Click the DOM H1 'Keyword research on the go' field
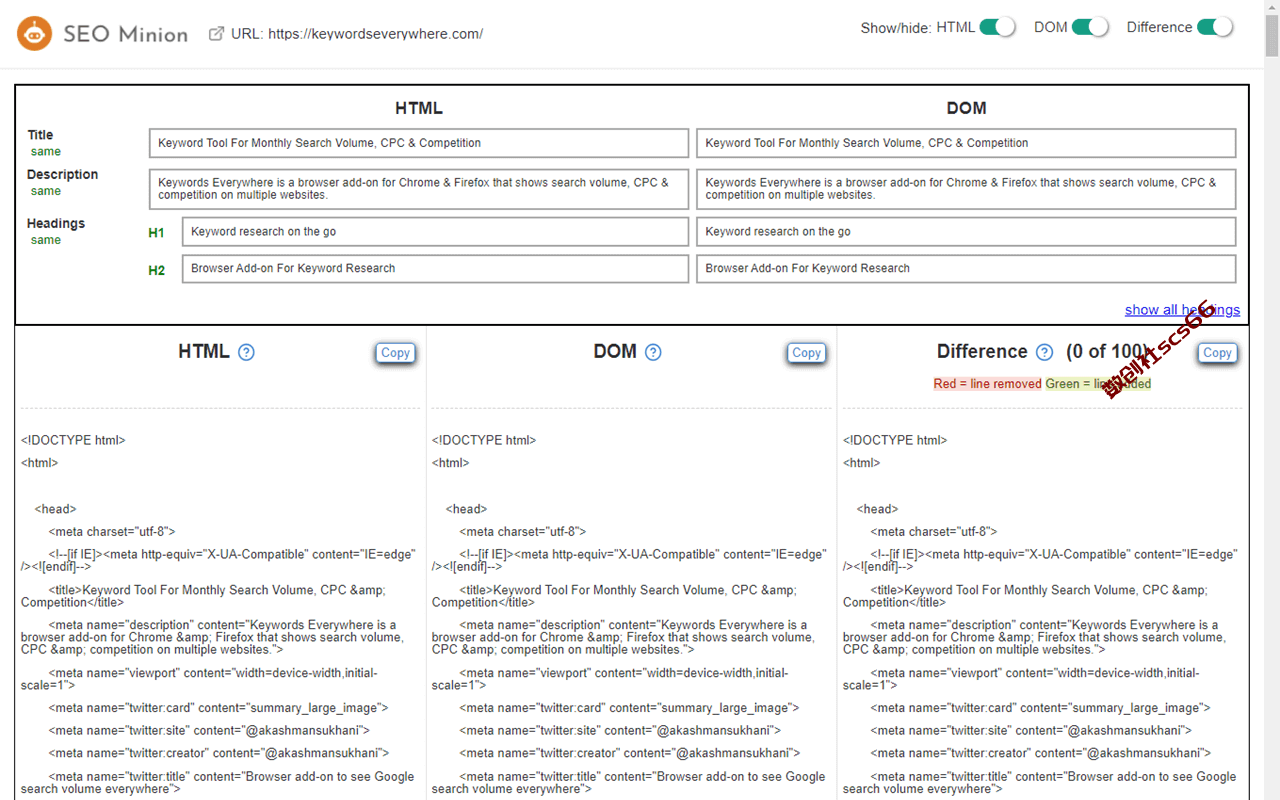Image resolution: width=1280 pixels, height=800 pixels. pyautogui.click(x=966, y=232)
